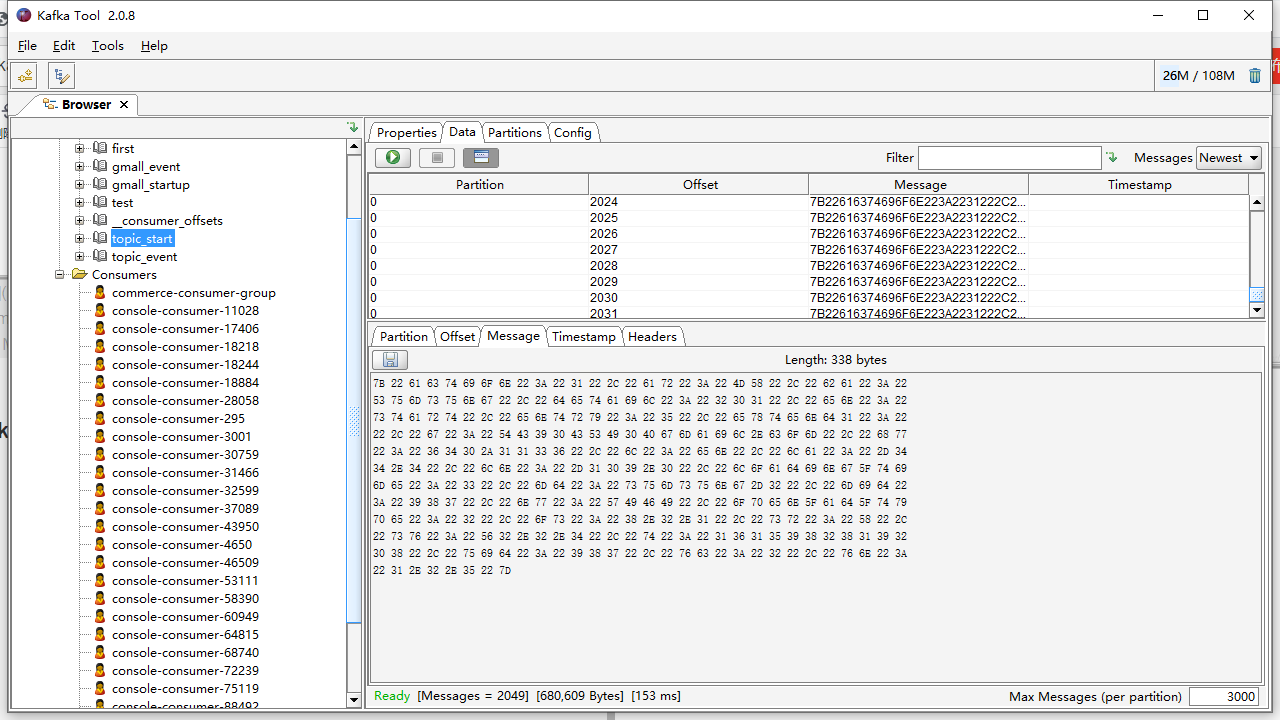Click the book icon of the first topic
This screenshot has width=1280, height=720.
tap(99, 148)
